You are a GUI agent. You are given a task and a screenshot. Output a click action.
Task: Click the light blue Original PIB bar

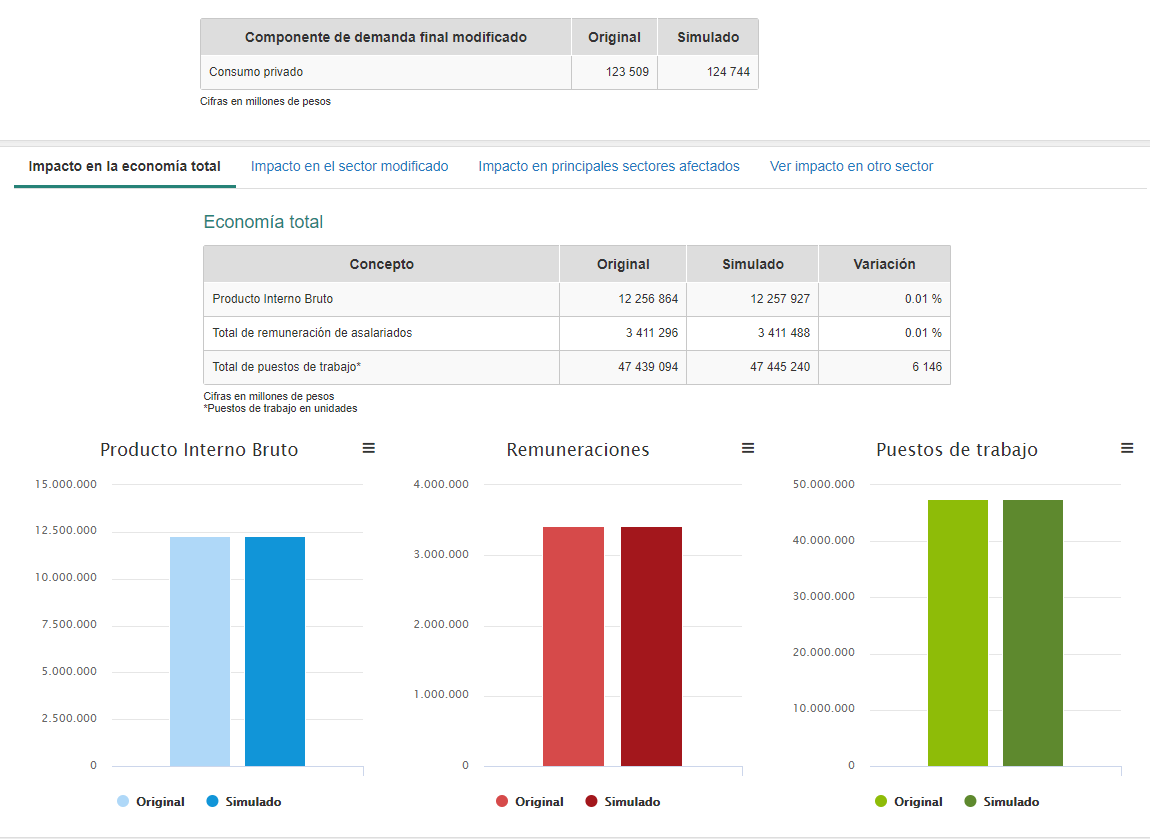coord(200,652)
